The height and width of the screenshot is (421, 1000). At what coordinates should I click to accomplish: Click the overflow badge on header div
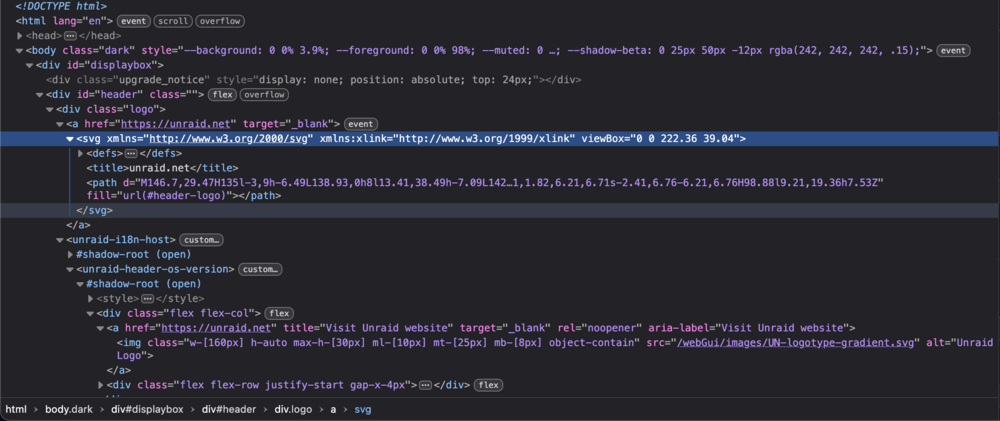pos(265,94)
